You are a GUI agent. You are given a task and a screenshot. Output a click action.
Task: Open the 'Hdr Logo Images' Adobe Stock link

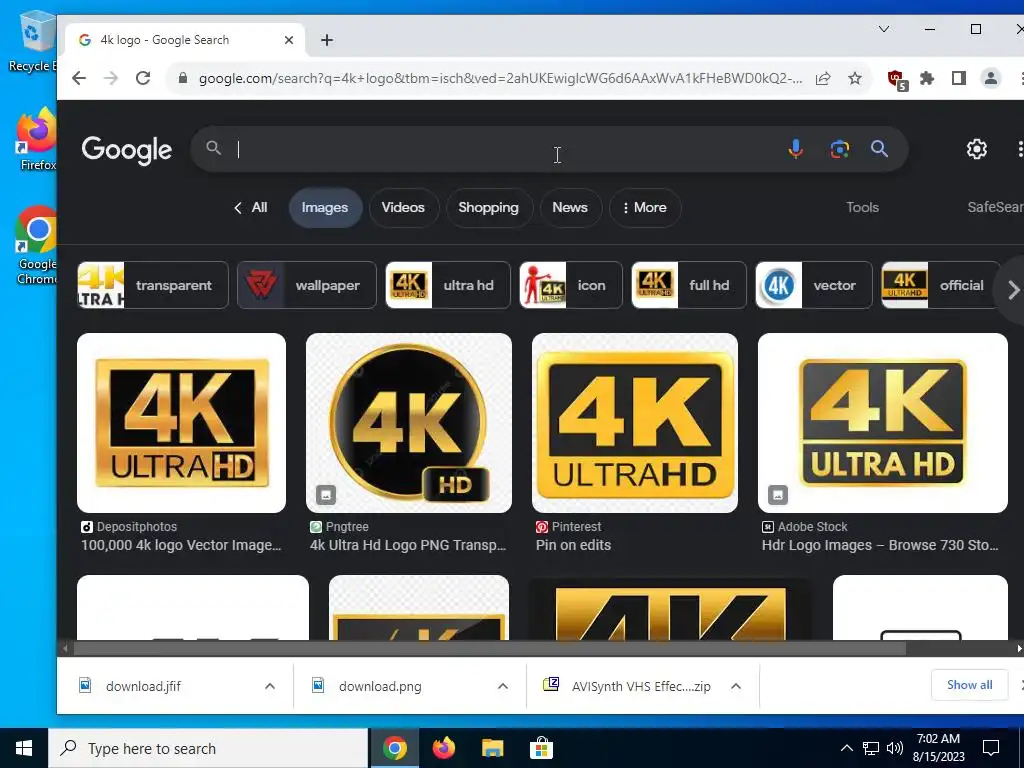pyautogui.click(x=880, y=545)
